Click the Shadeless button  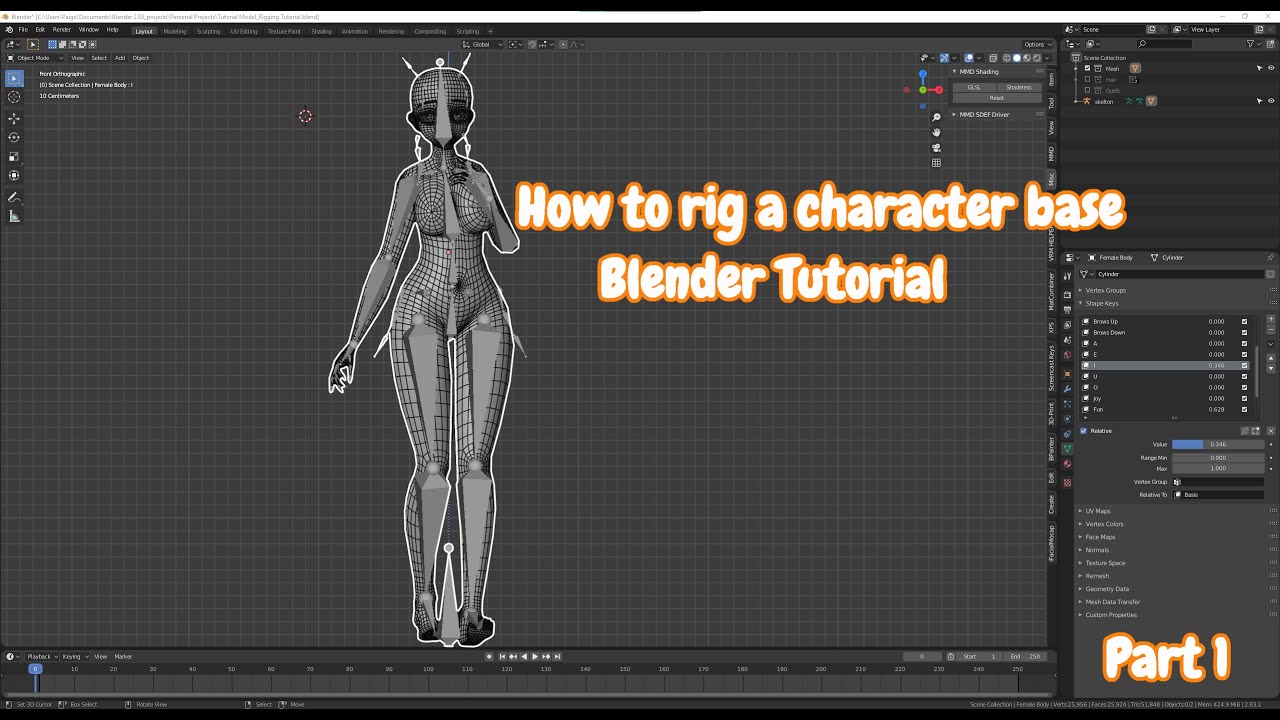point(1019,87)
